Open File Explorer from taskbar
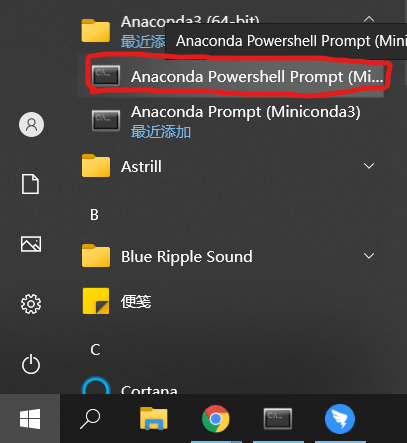This screenshot has height=443, width=407. click(x=154, y=419)
